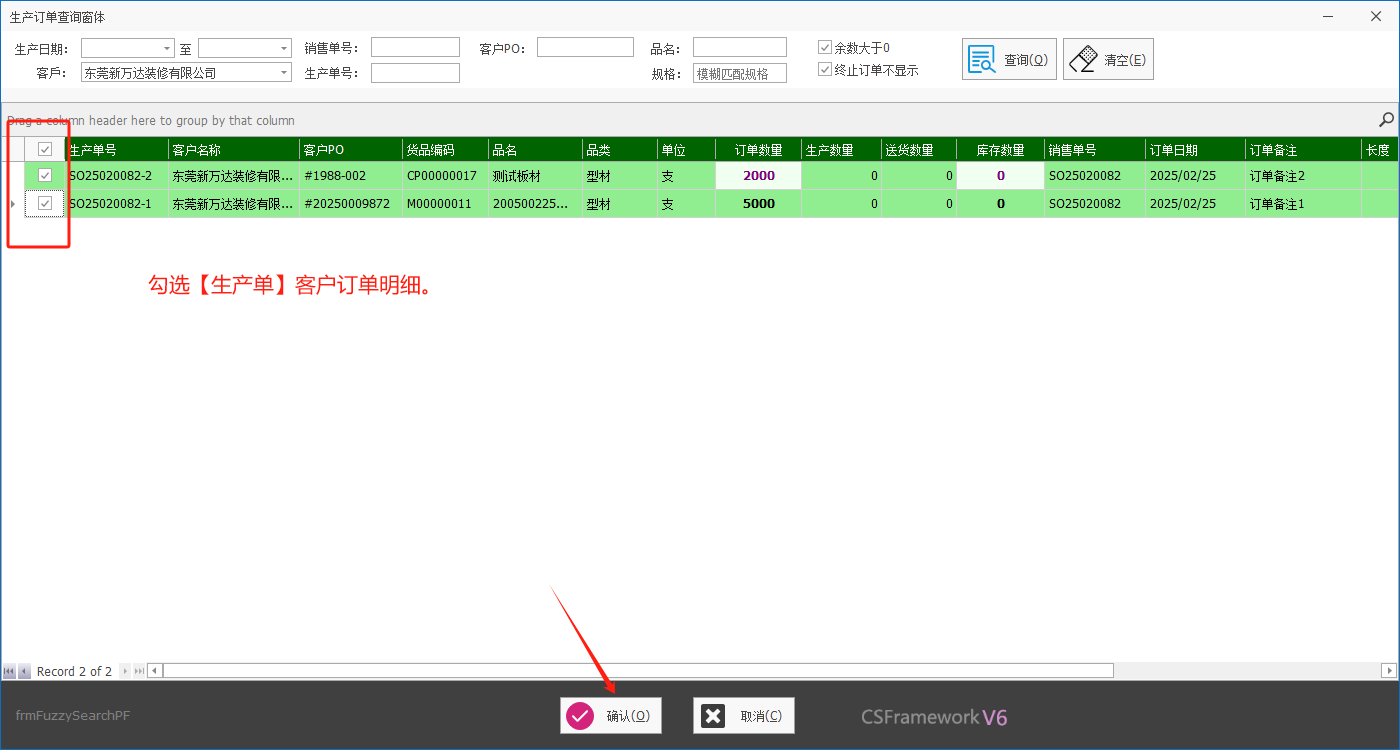Click the 销售单号 input field

415,47
